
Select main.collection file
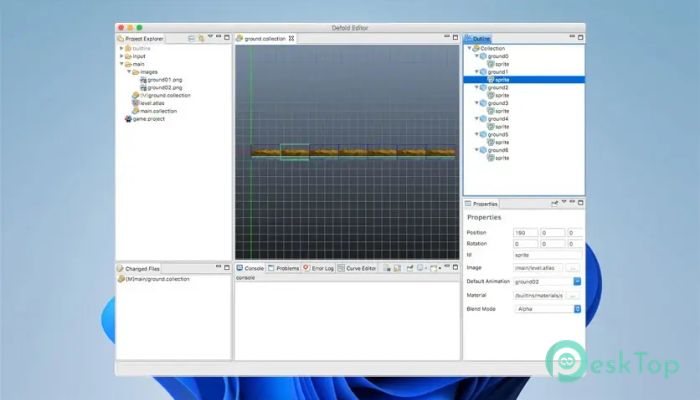158,111
